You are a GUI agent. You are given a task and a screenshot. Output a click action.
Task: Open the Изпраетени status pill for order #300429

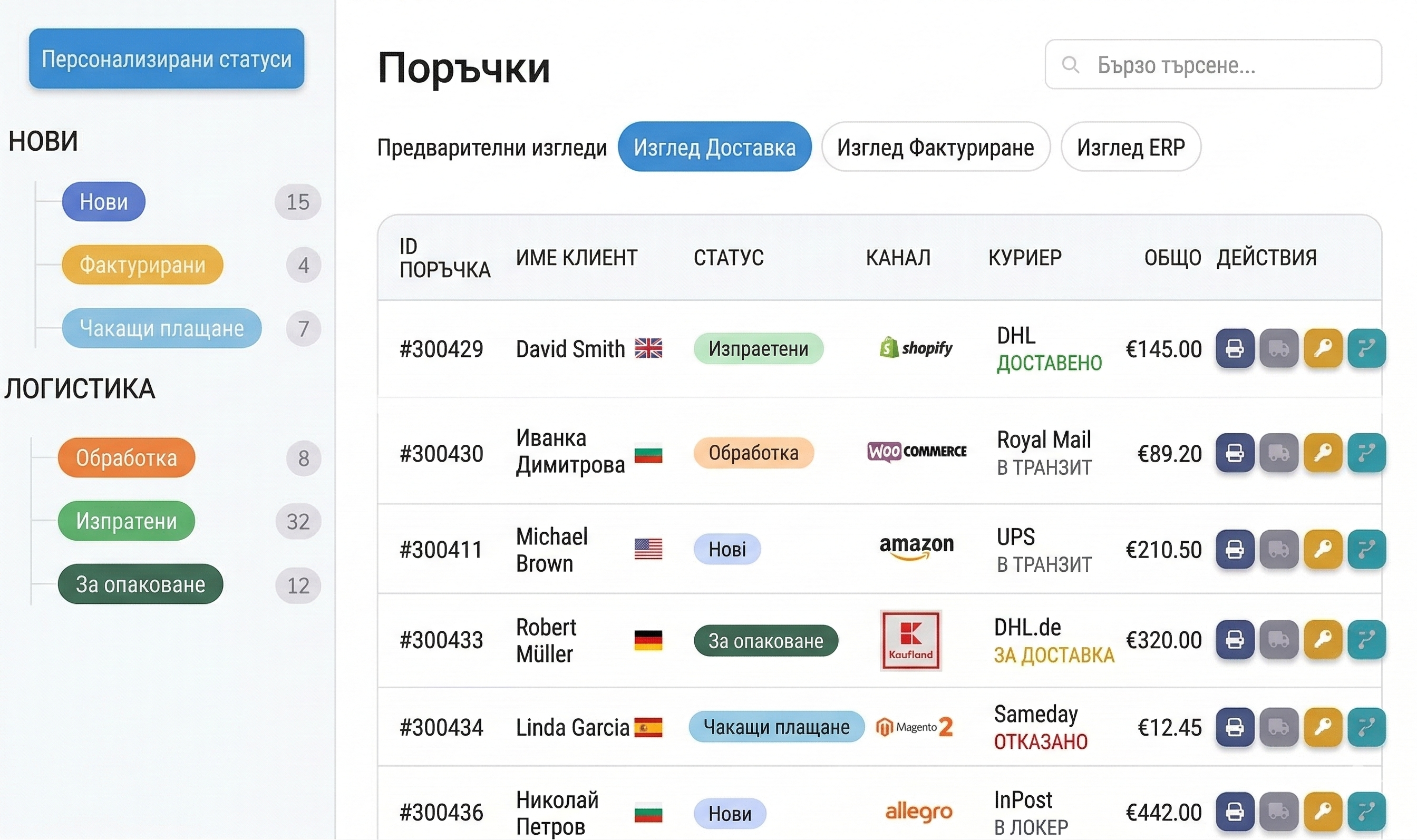point(758,349)
